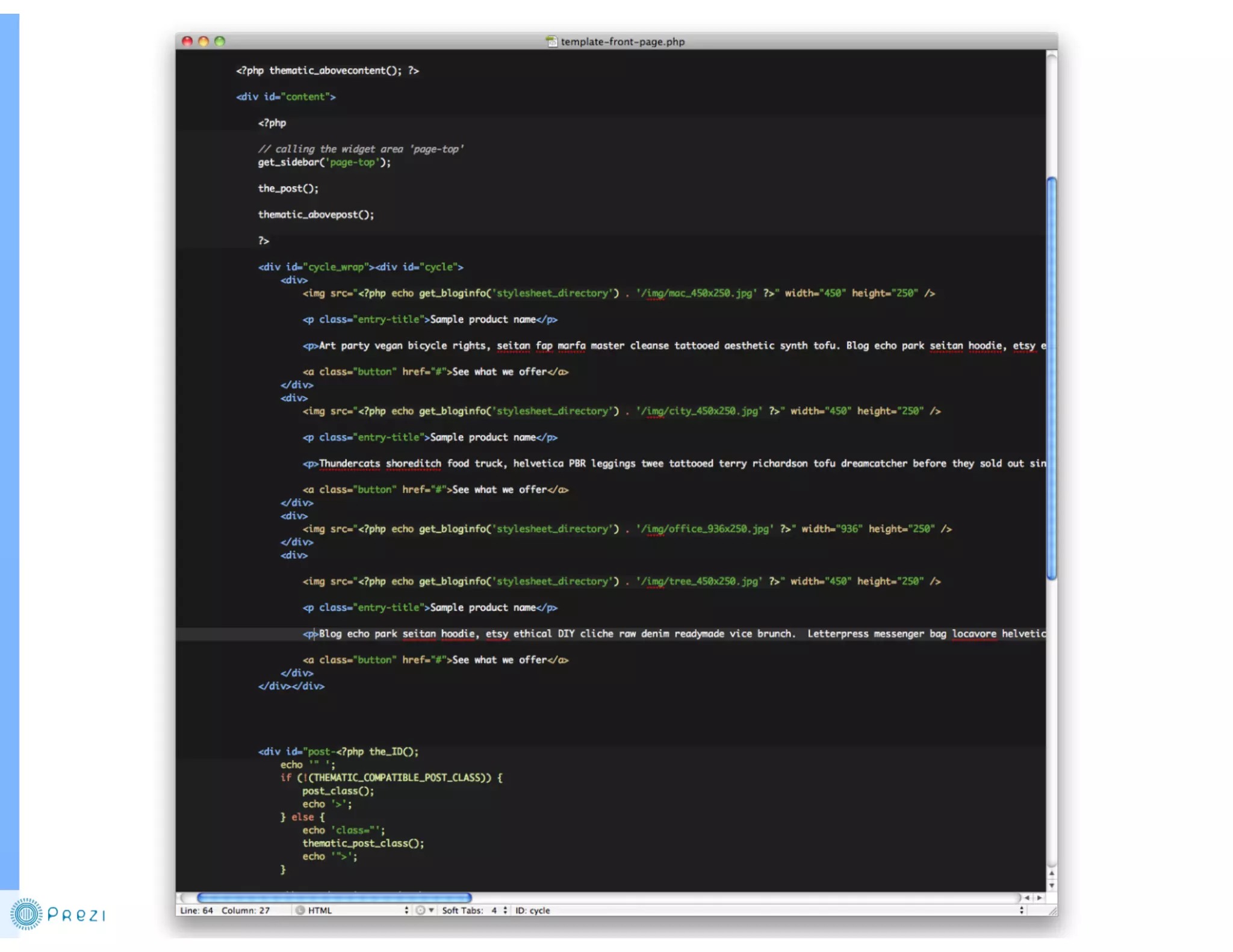Click the div id="content" line
This screenshot has height=952, width=1233.
(x=286, y=97)
